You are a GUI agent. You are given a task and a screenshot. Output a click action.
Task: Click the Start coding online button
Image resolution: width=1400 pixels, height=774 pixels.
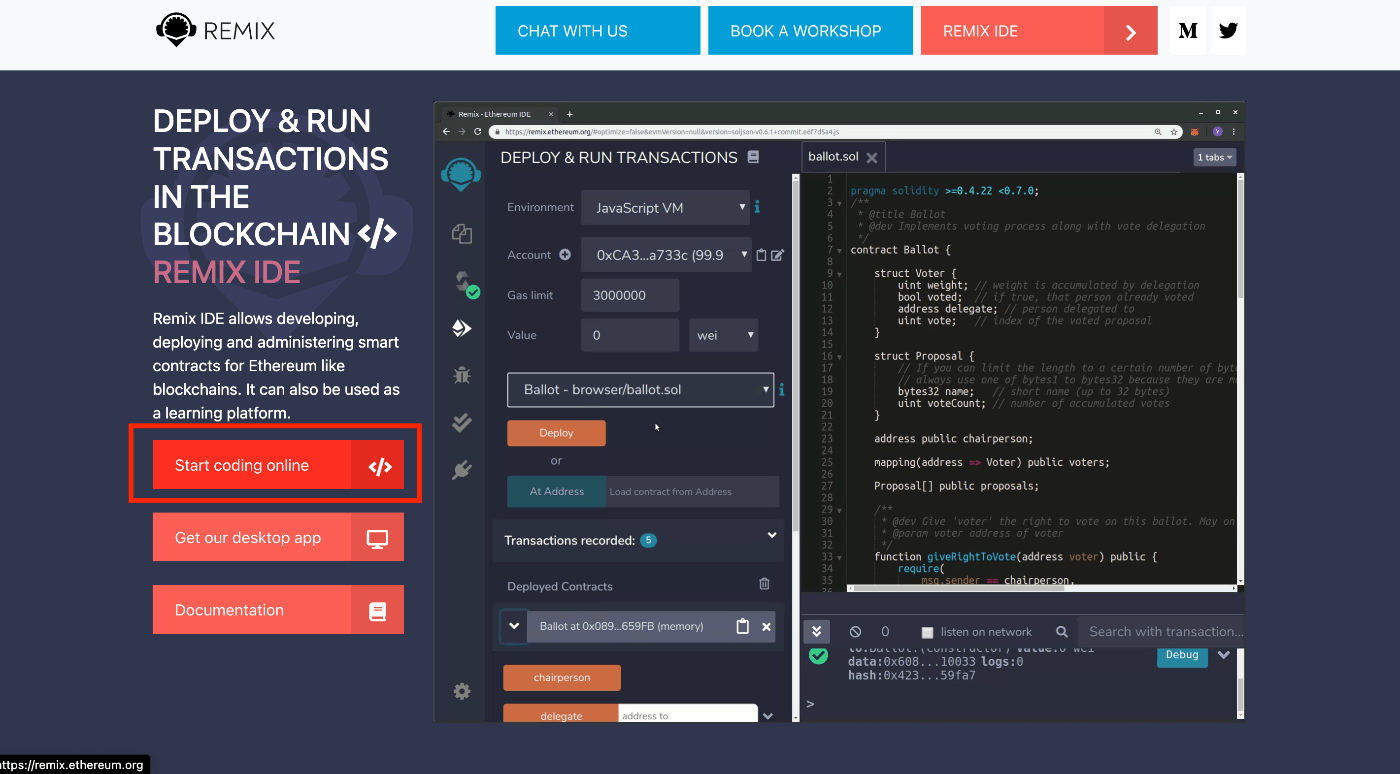click(278, 465)
